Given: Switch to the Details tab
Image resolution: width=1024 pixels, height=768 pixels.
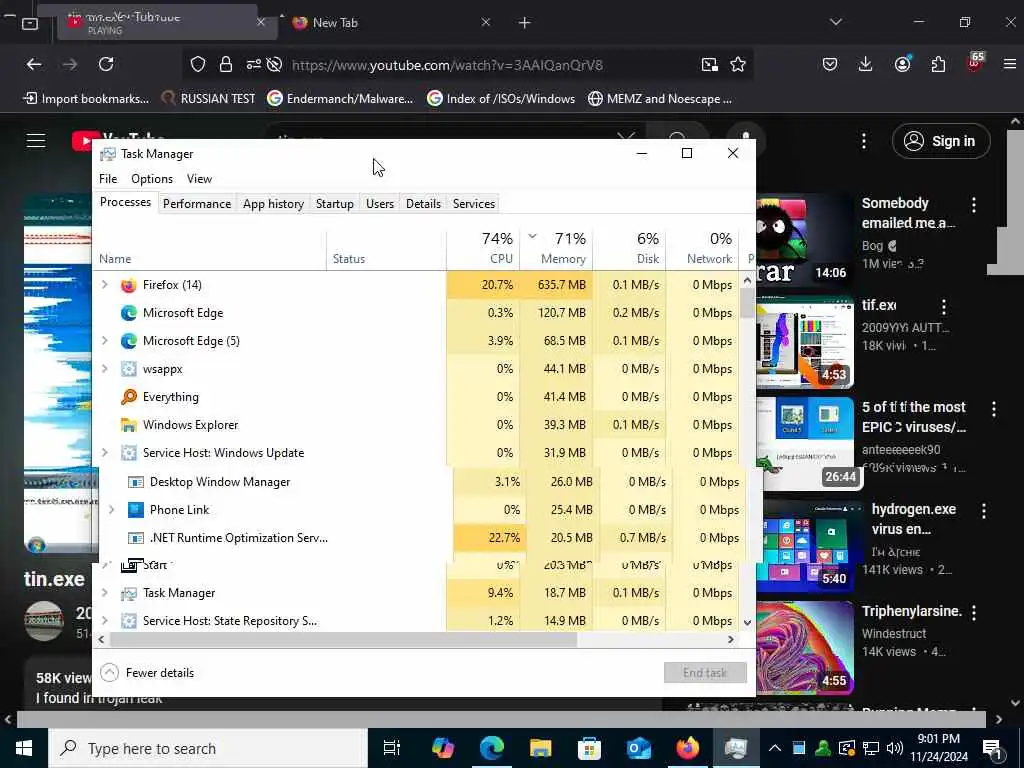Looking at the screenshot, I should pos(423,204).
